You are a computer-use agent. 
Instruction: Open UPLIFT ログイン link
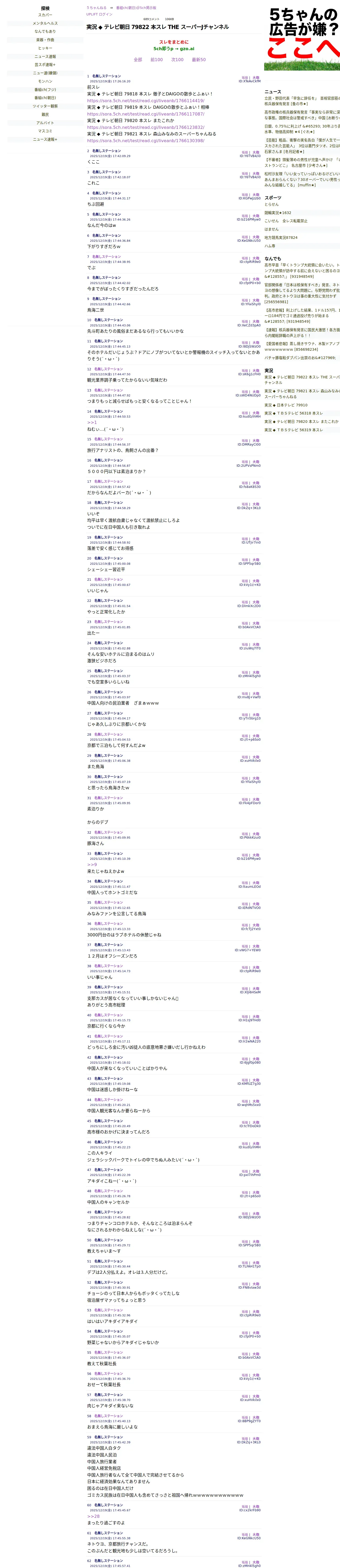click(x=99, y=14)
